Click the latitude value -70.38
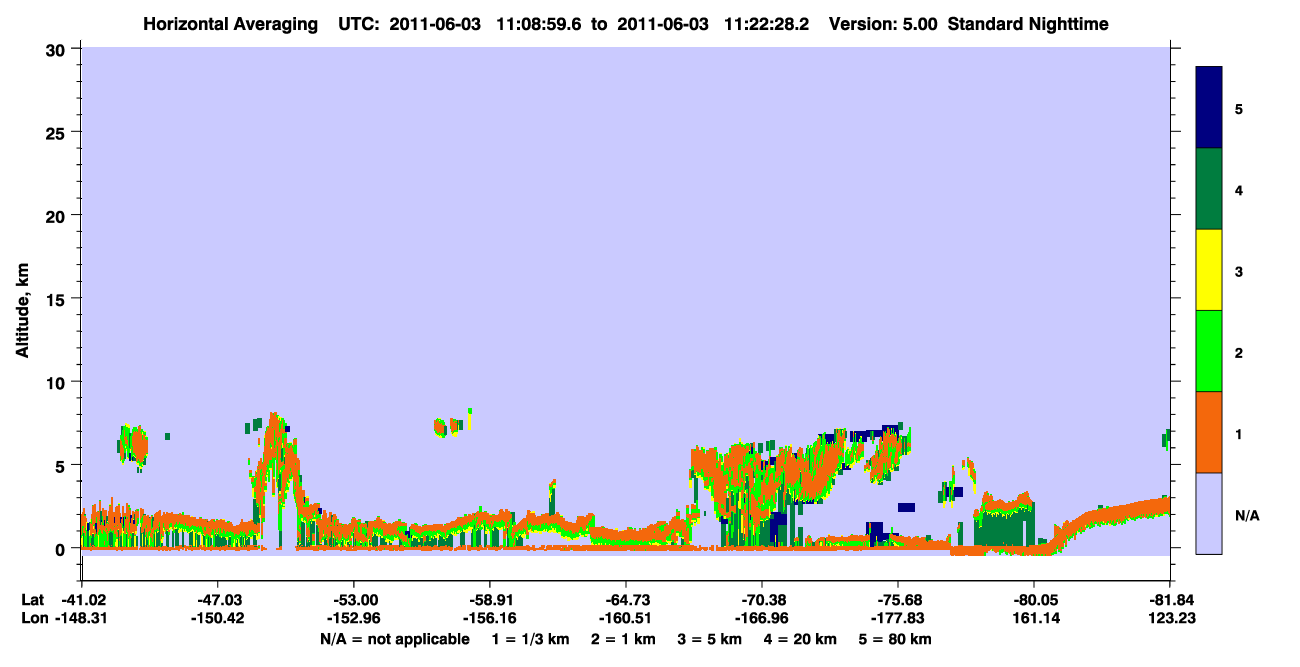This screenshot has height=667, width=1300. 762,600
